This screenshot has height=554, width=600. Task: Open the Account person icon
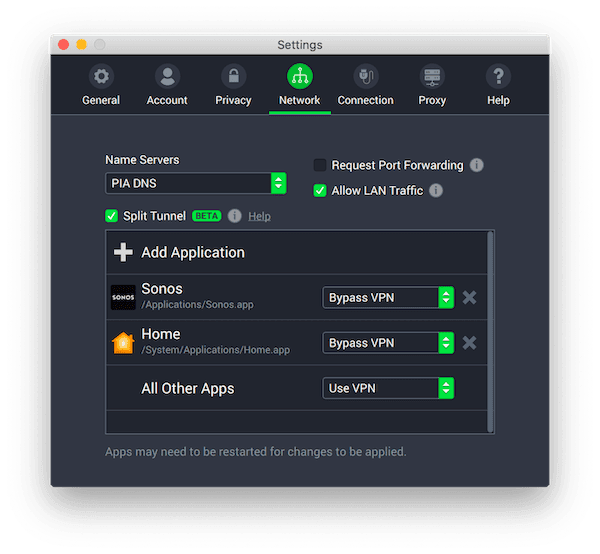click(x=167, y=76)
